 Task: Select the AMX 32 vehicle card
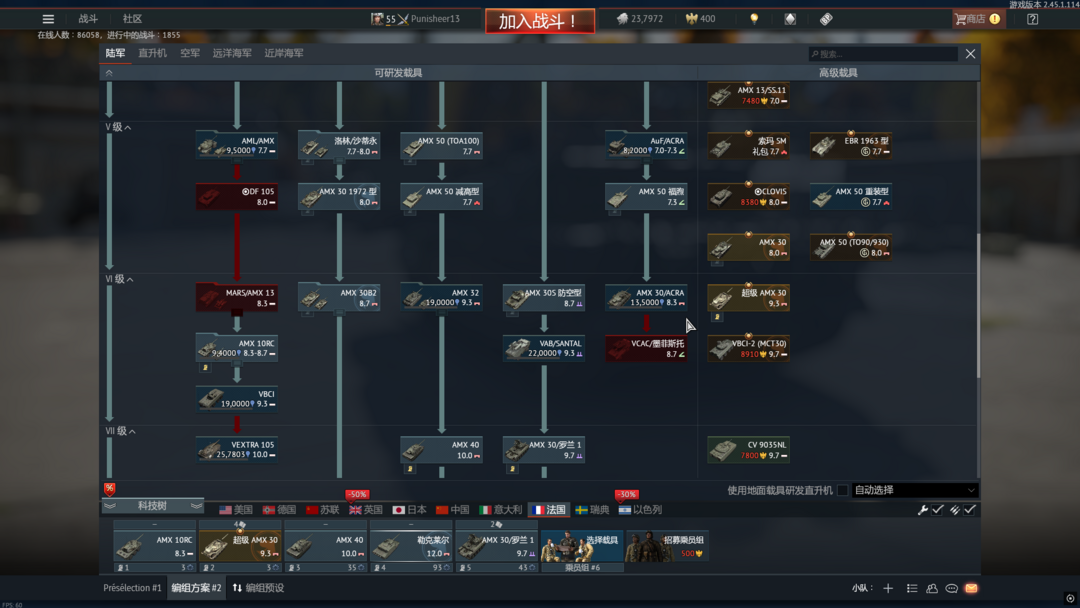442,297
